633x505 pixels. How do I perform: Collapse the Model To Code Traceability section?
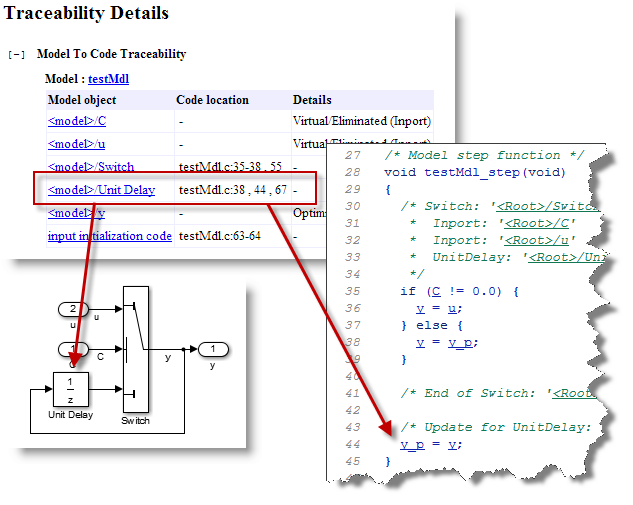click(x=17, y=55)
